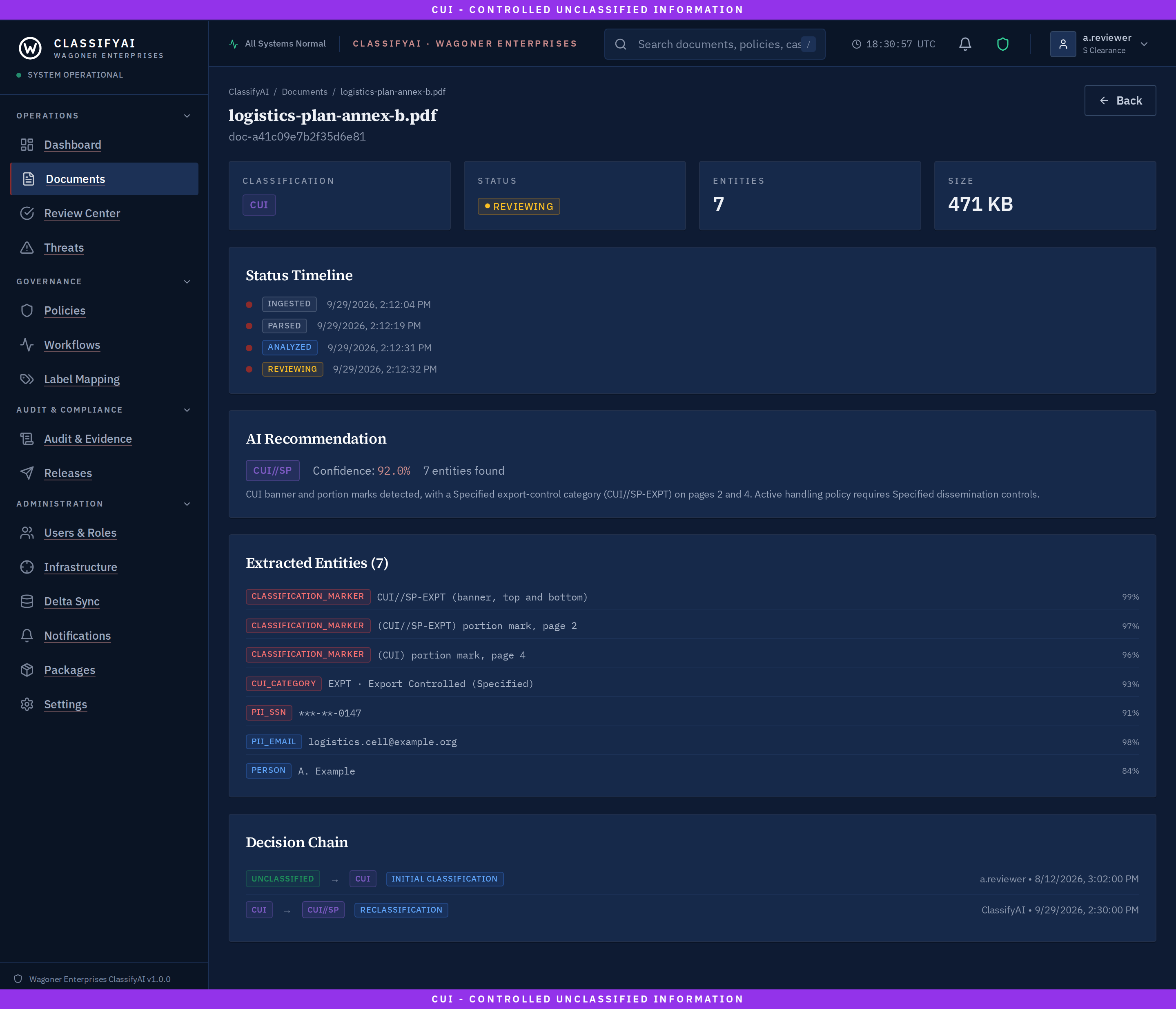Collapse the Administration section
The height and width of the screenshot is (1009, 1176).
point(187,504)
